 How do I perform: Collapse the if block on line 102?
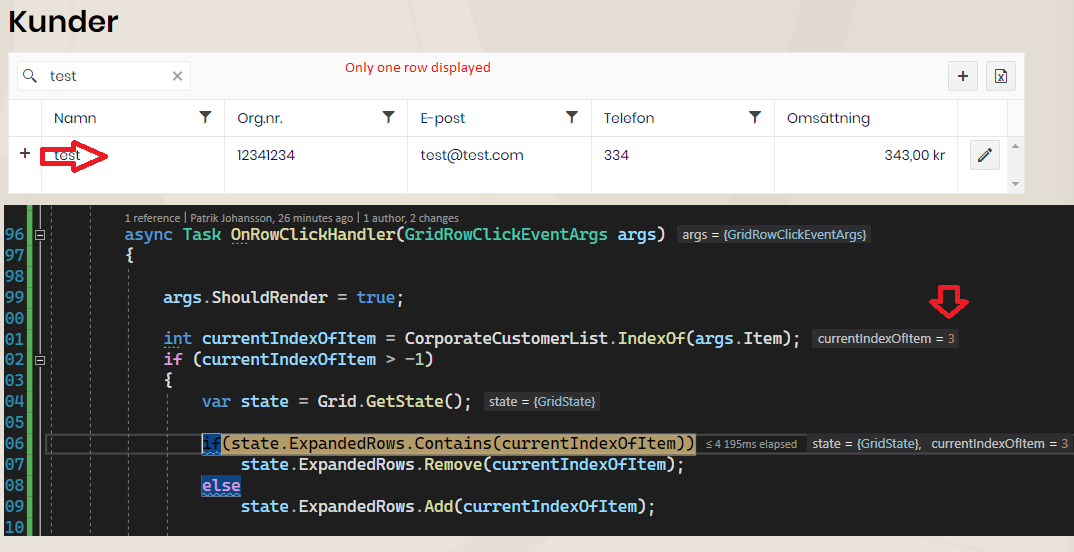(40, 360)
